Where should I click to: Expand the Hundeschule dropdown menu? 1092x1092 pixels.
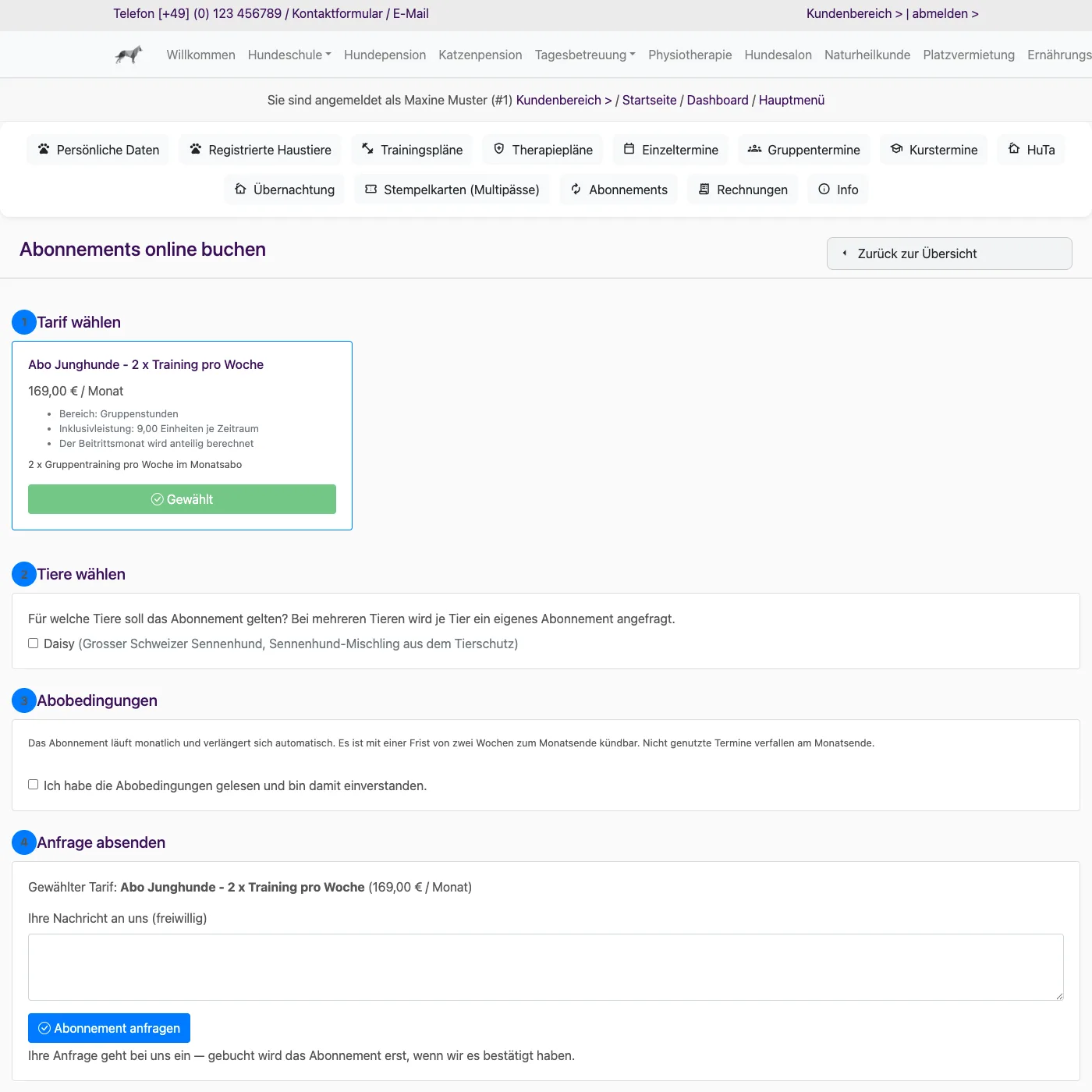coord(289,55)
